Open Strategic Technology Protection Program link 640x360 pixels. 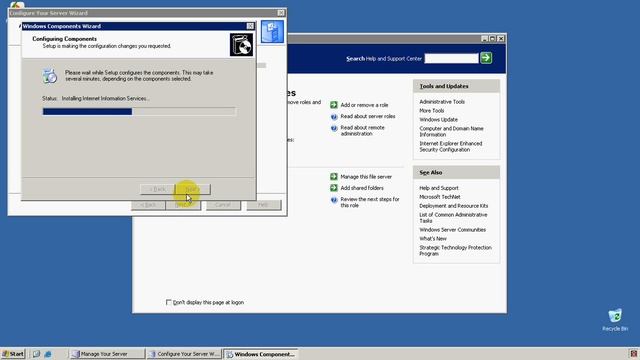[455, 251]
